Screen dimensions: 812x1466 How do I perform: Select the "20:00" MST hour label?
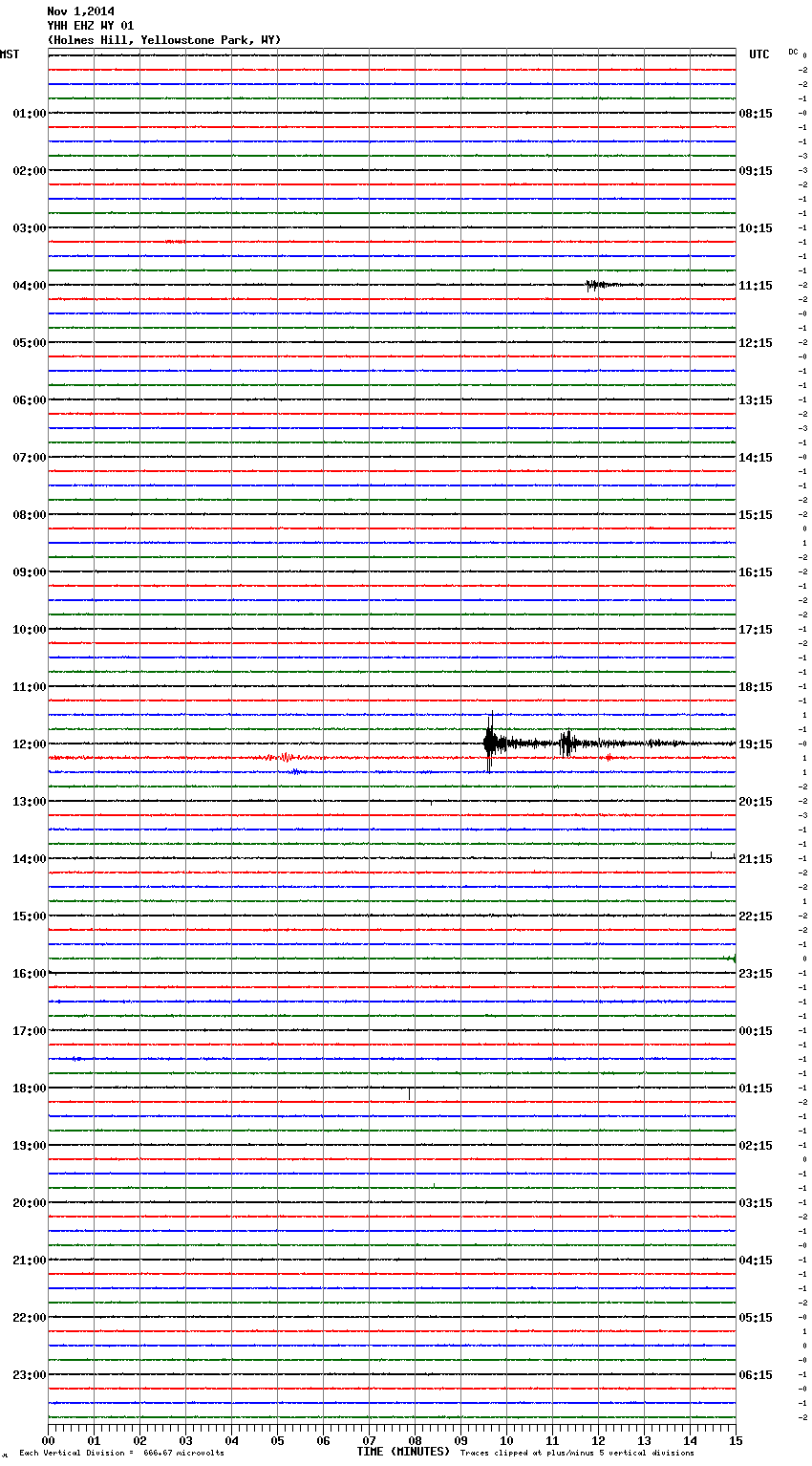click(30, 1203)
